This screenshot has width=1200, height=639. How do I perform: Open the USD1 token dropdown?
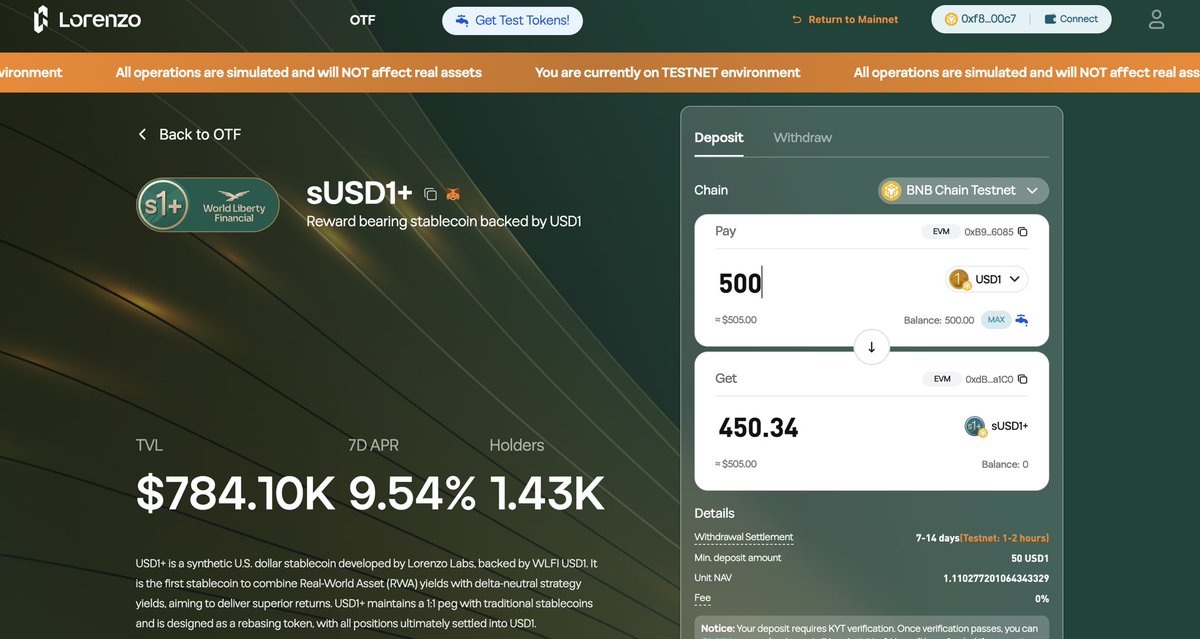point(987,280)
